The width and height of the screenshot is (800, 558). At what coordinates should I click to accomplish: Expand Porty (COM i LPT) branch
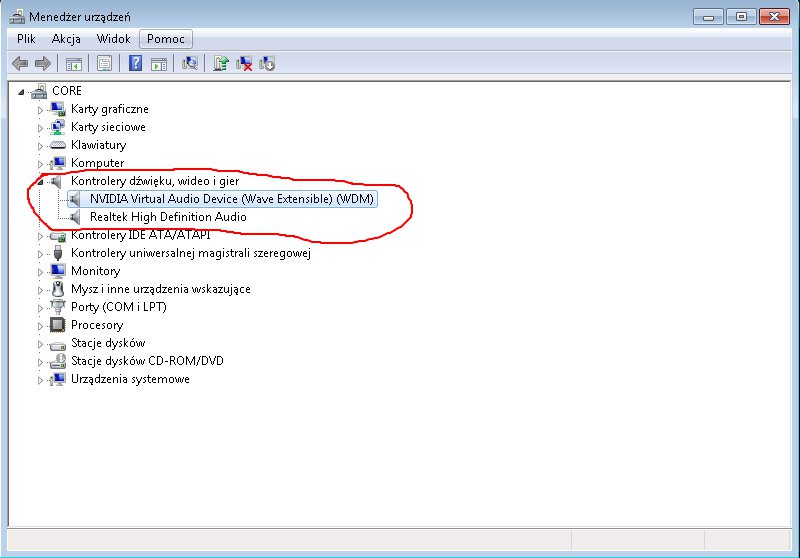click(x=40, y=308)
